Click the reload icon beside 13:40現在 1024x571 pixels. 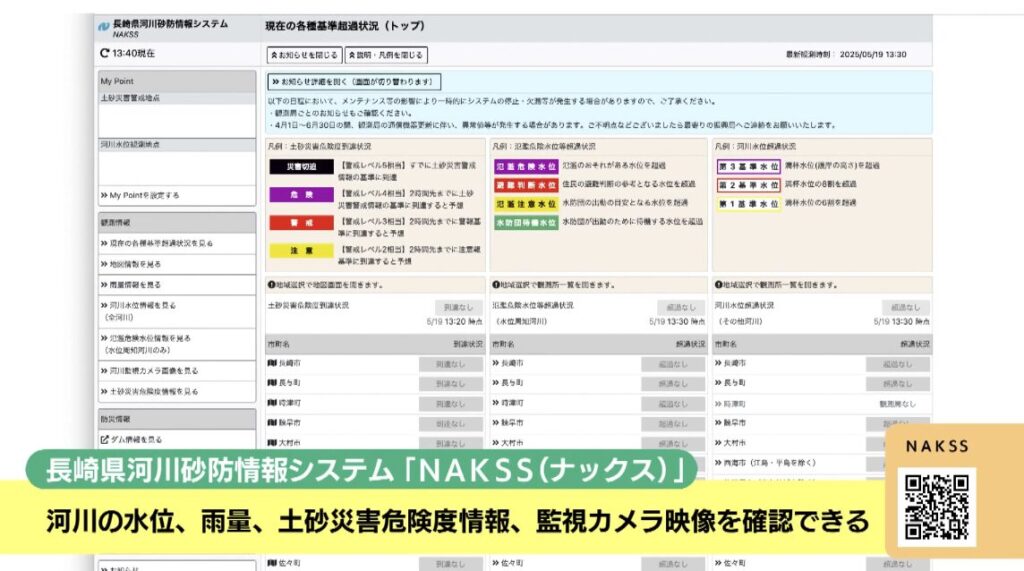pos(104,53)
